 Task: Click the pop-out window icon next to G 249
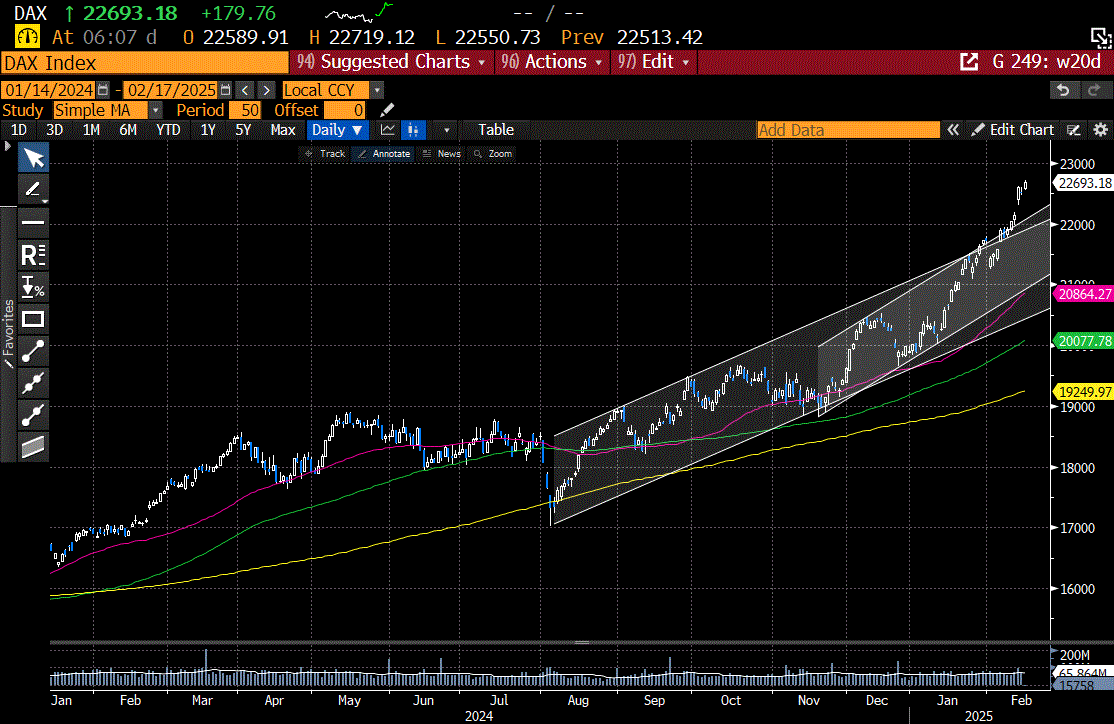(969, 62)
